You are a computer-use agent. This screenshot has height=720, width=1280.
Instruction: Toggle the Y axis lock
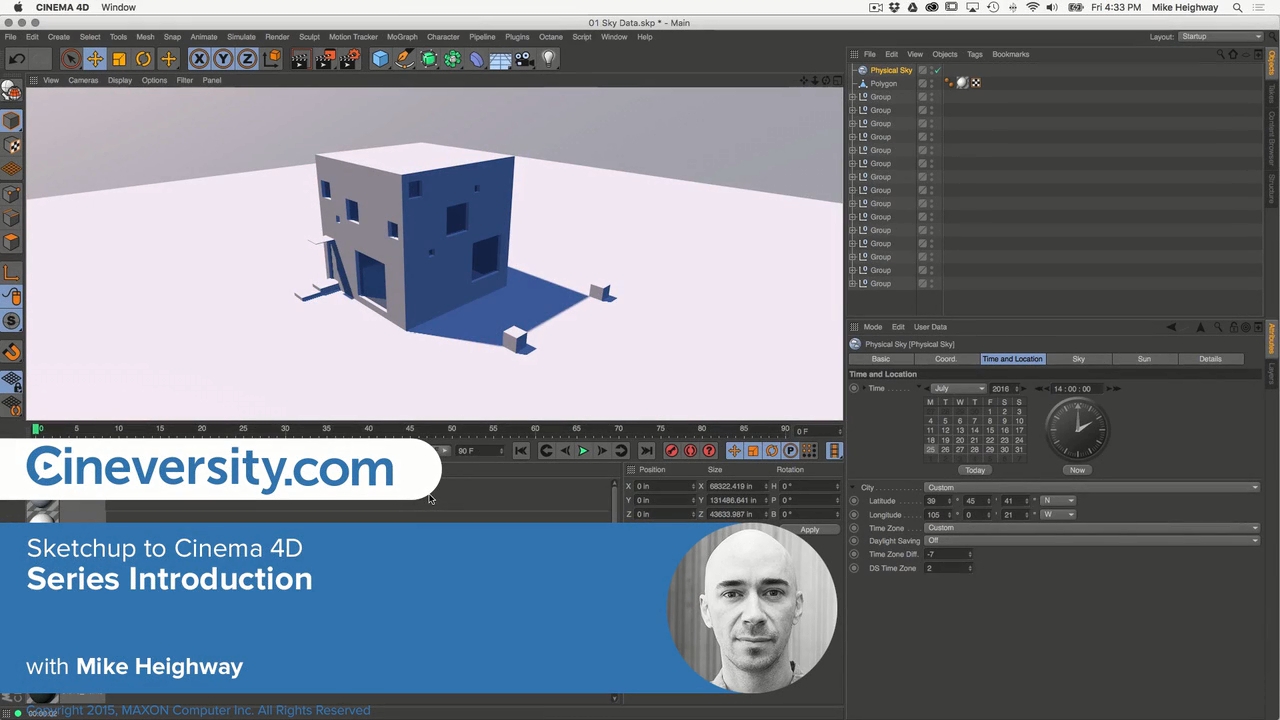[223, 59]
